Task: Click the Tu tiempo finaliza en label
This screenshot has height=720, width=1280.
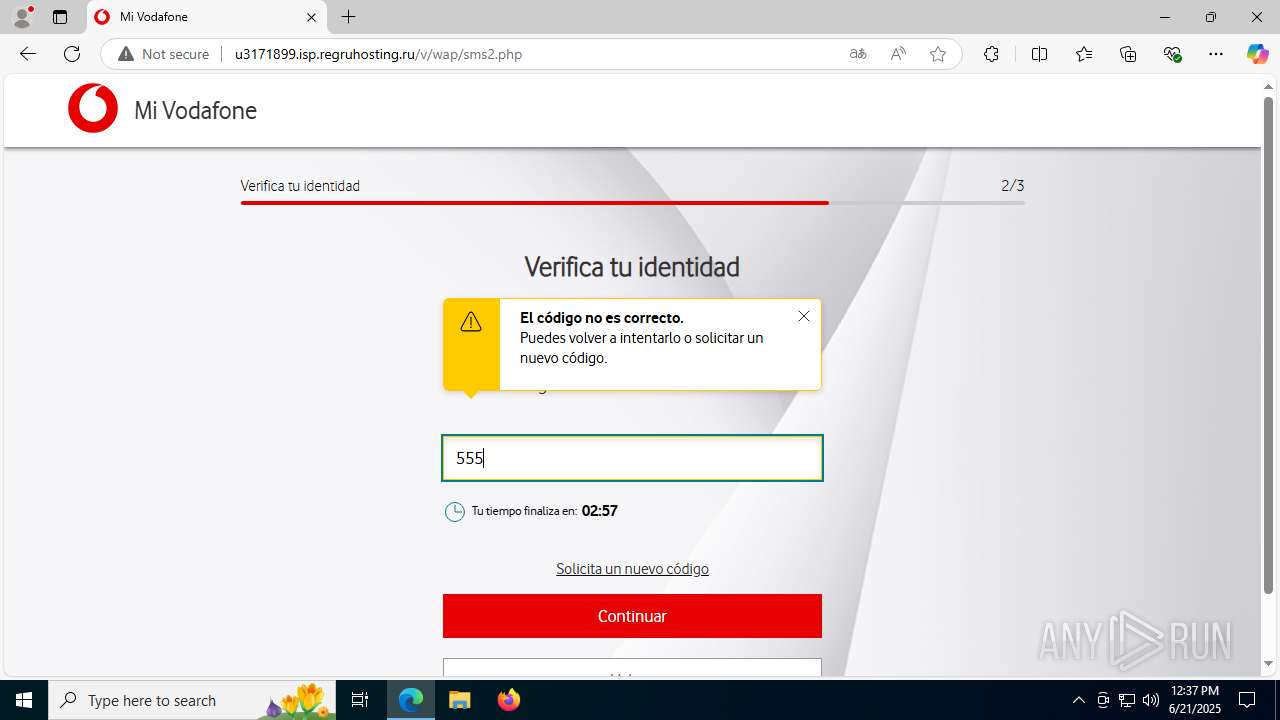Action: (524, 511)
